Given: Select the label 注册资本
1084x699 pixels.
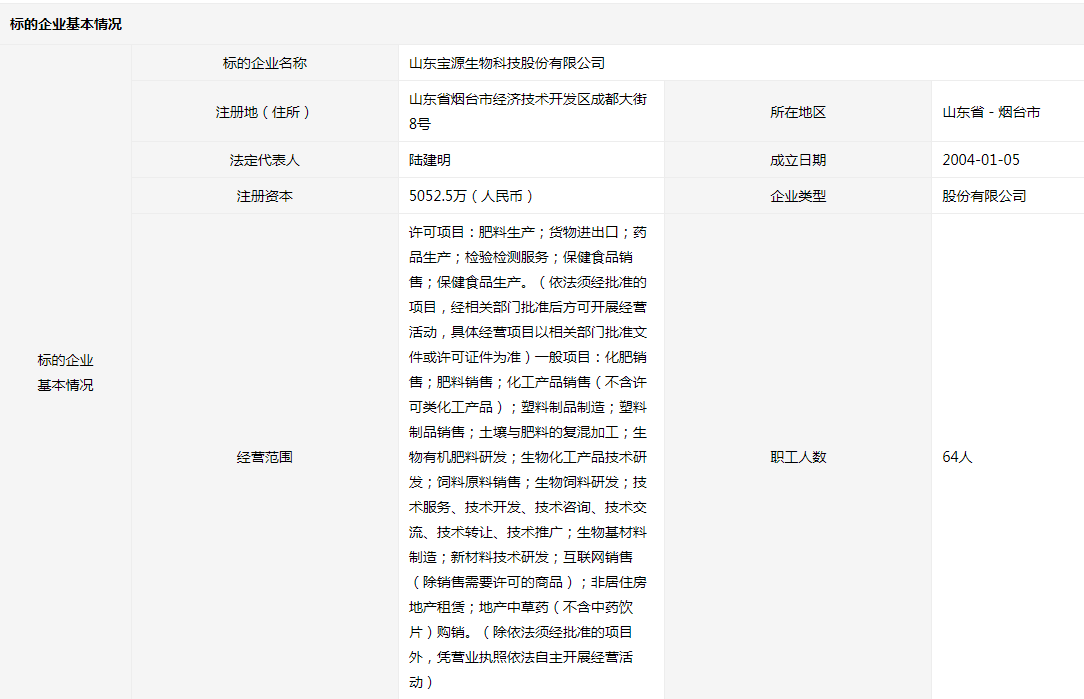Looking at the screenshot, I should click(x=265, y=196).
